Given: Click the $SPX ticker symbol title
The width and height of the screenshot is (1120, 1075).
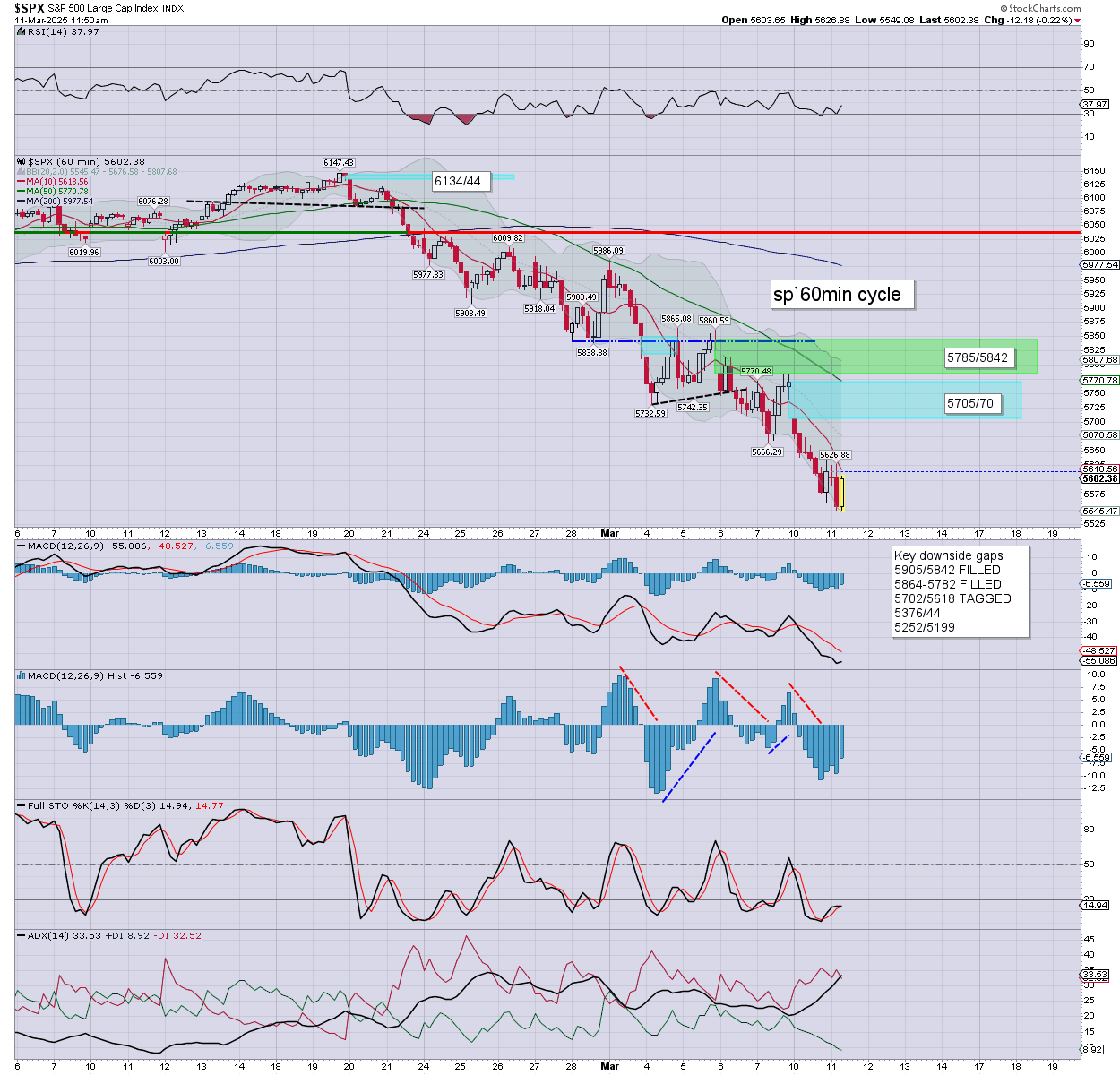Looking at the screenshot, I should tap(29, 8).
